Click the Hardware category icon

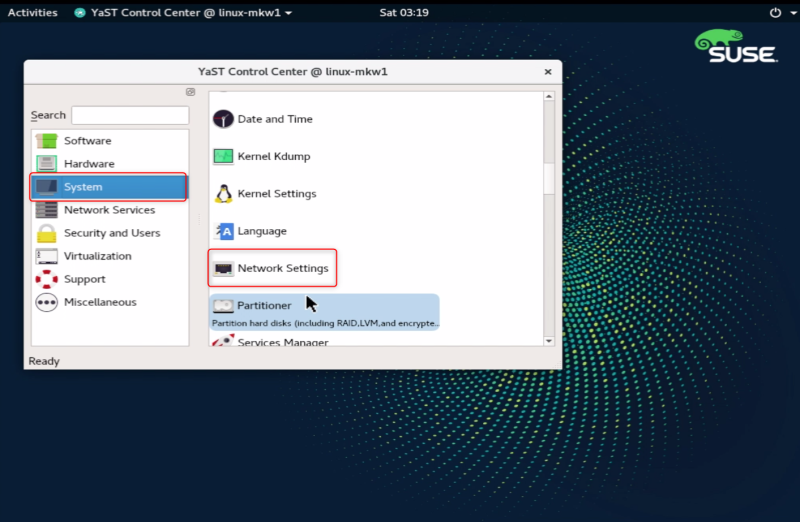46,164
